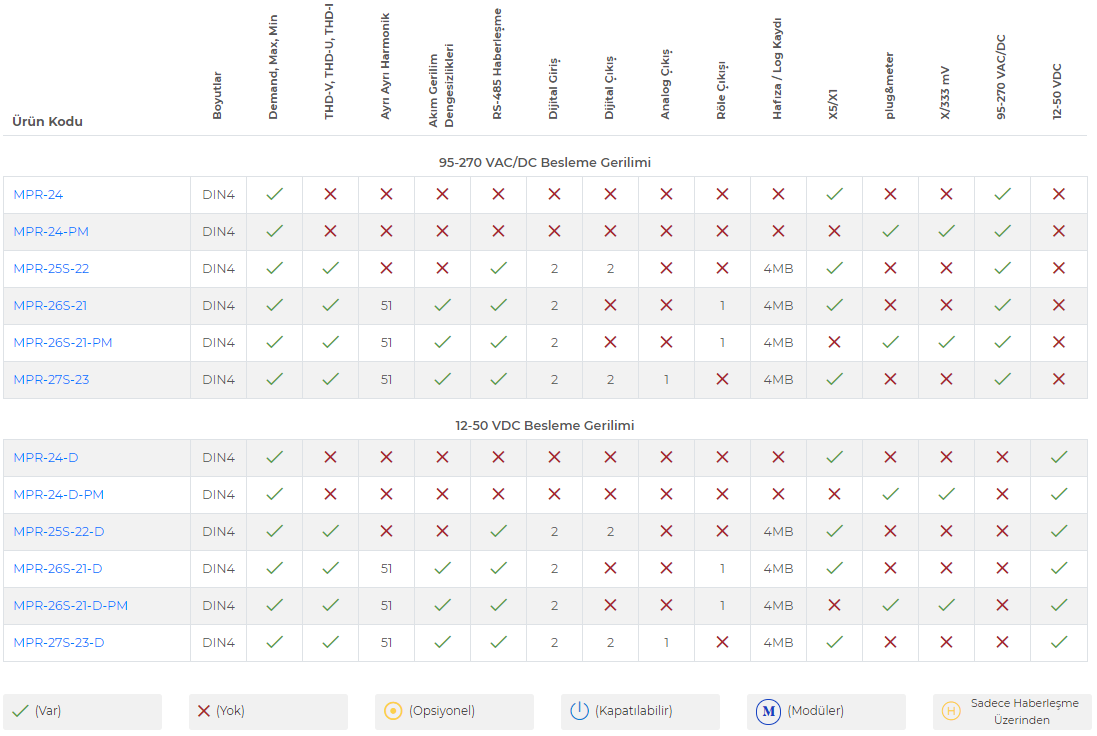Click the 12-50 VDC Besleme Gerilimi section heading
1097x736 pixels.
click(544, 425)
